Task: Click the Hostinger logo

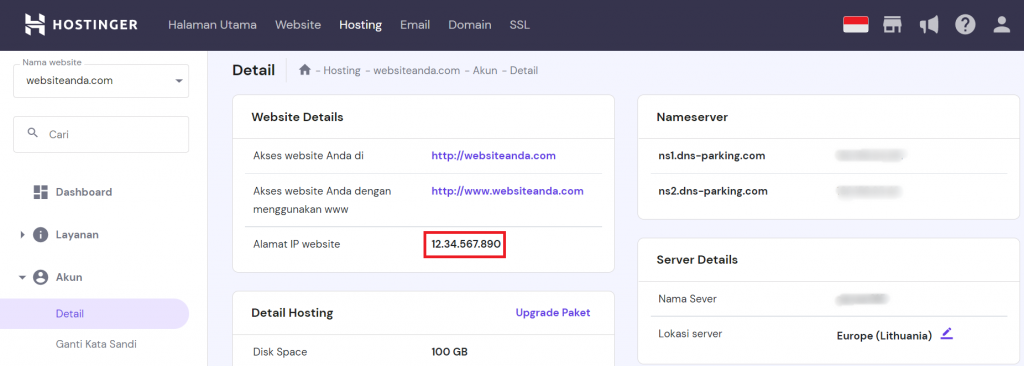Action: pyautogui.click(x=82, y=25)
